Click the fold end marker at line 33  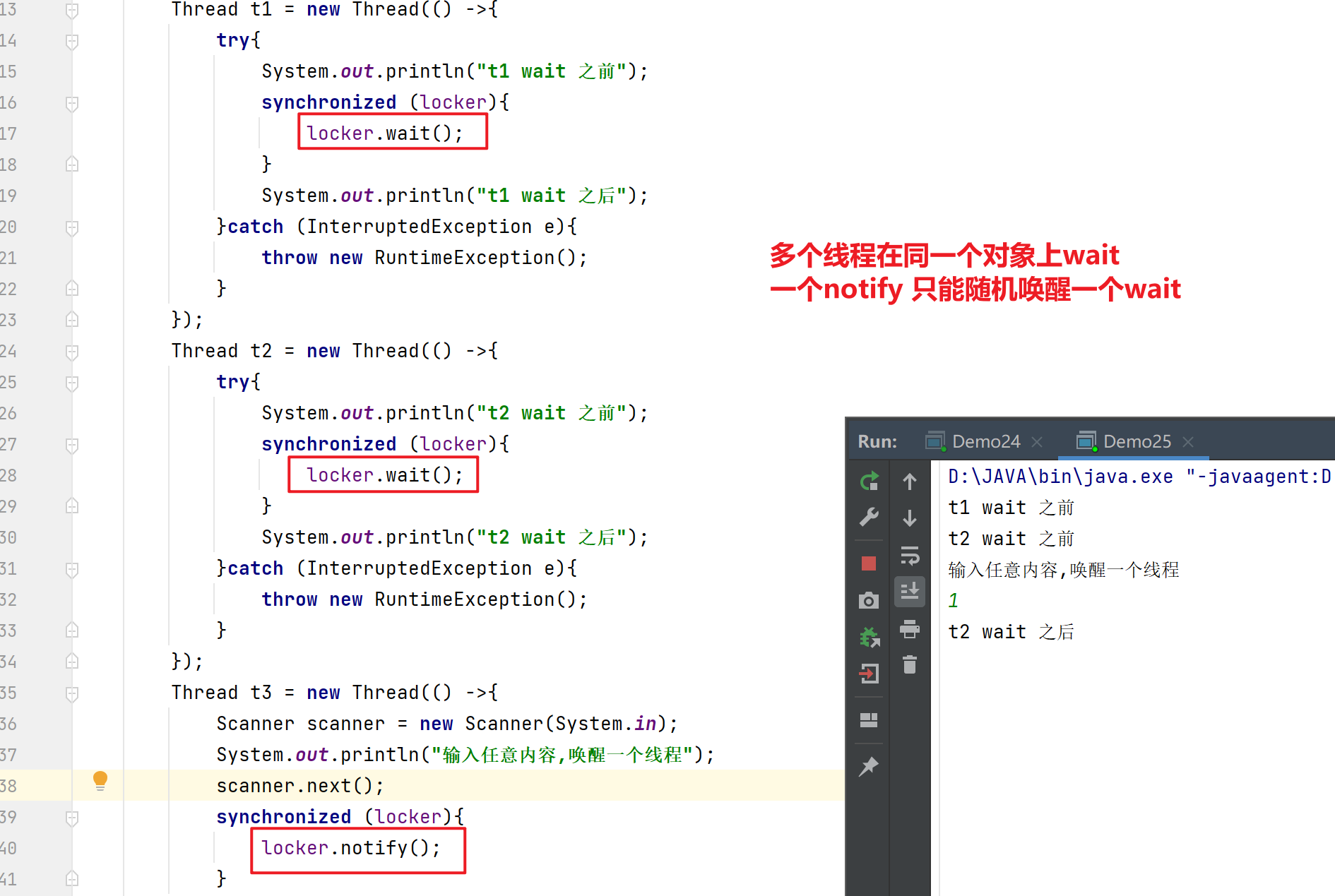pyautogui.click(x=72, y=631)
